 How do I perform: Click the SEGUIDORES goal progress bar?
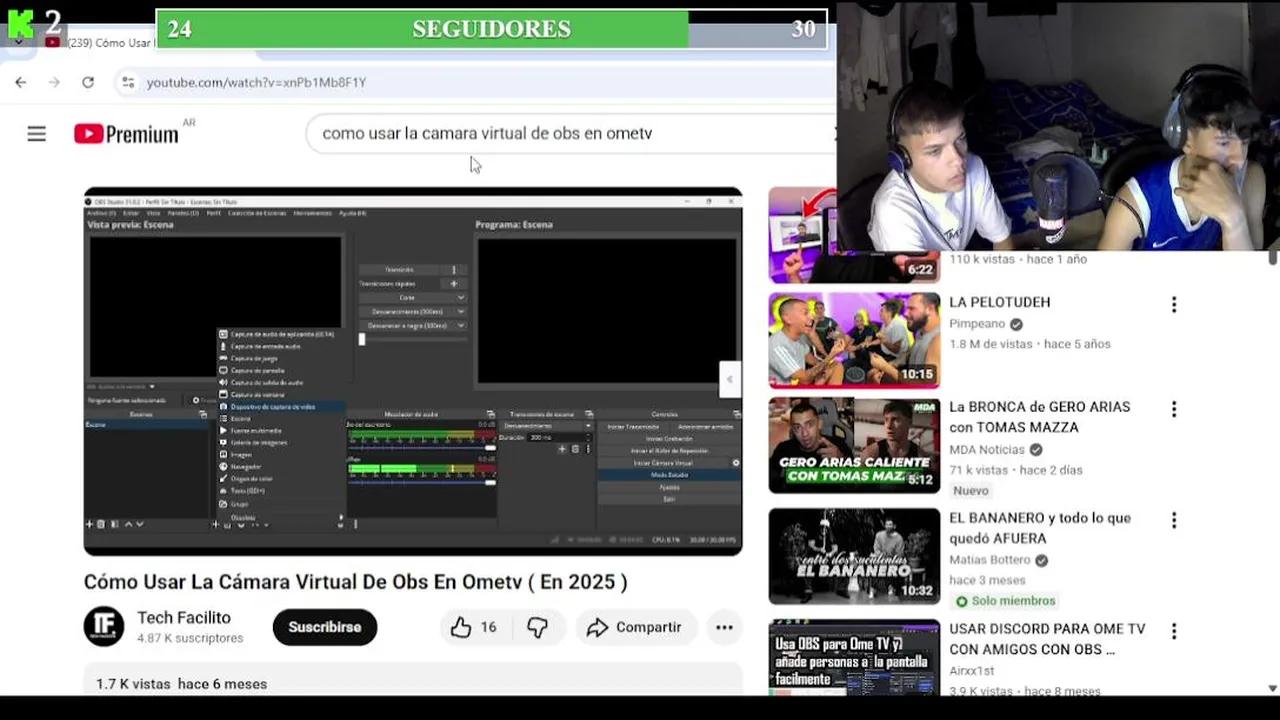point(491,29)
